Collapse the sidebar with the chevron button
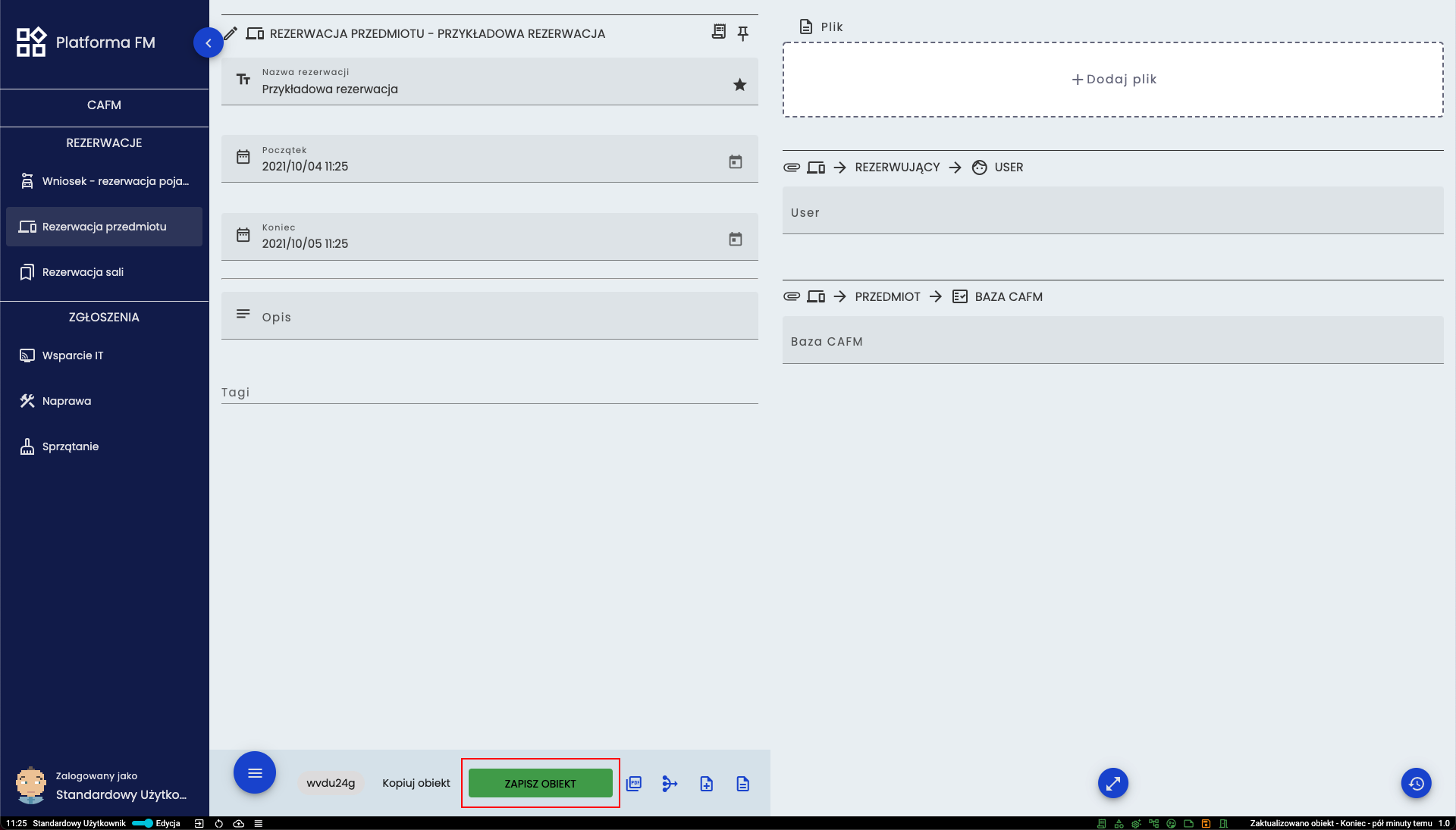Viewport: 1456px width, 830px height. (208, 43)
